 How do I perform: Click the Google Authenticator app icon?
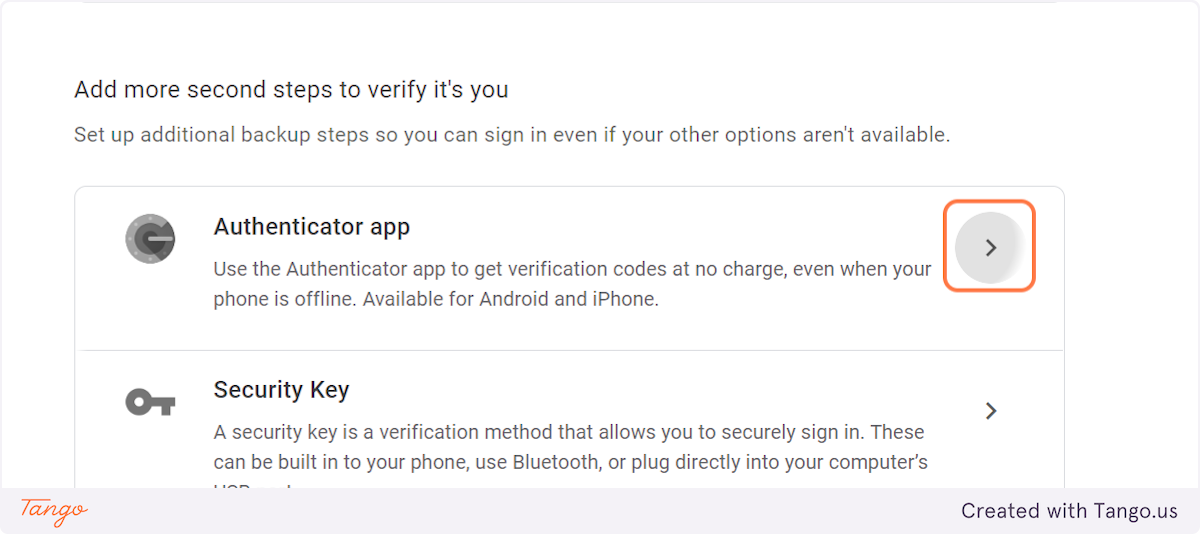pyautogui.click(x=150, y=239)
